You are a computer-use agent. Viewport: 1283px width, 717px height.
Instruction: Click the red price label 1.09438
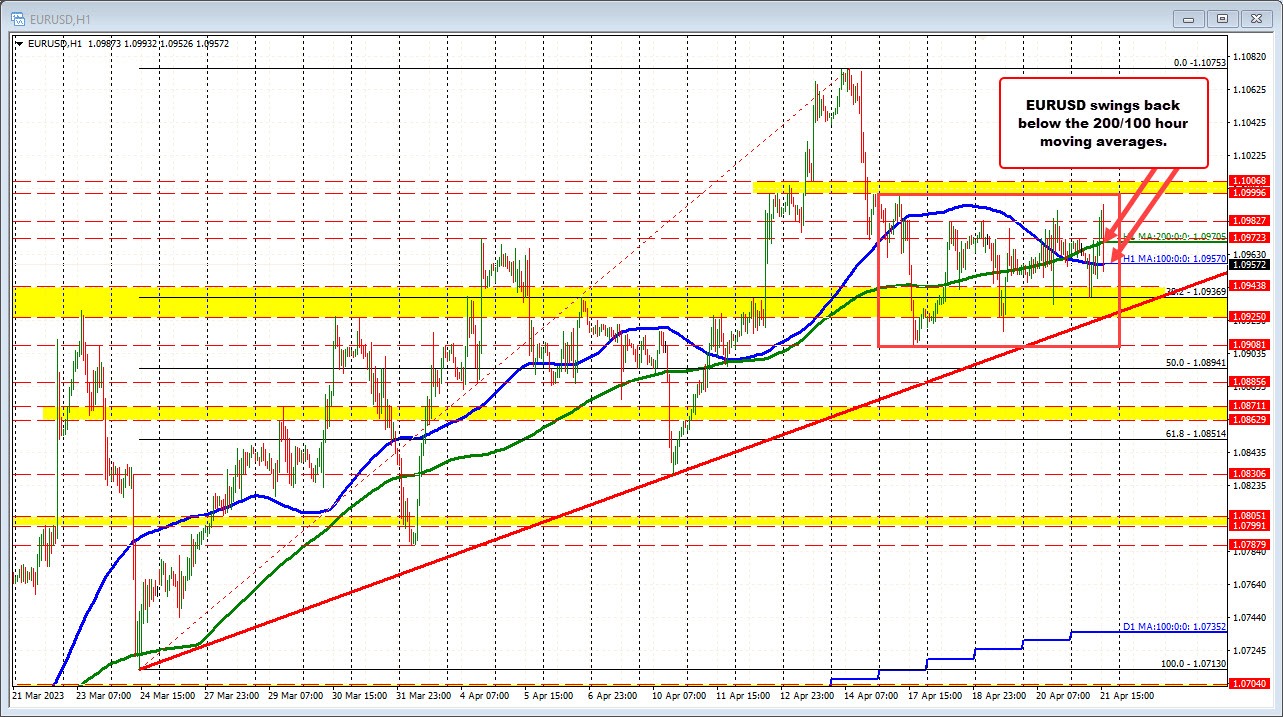[x=1250, y=286]
